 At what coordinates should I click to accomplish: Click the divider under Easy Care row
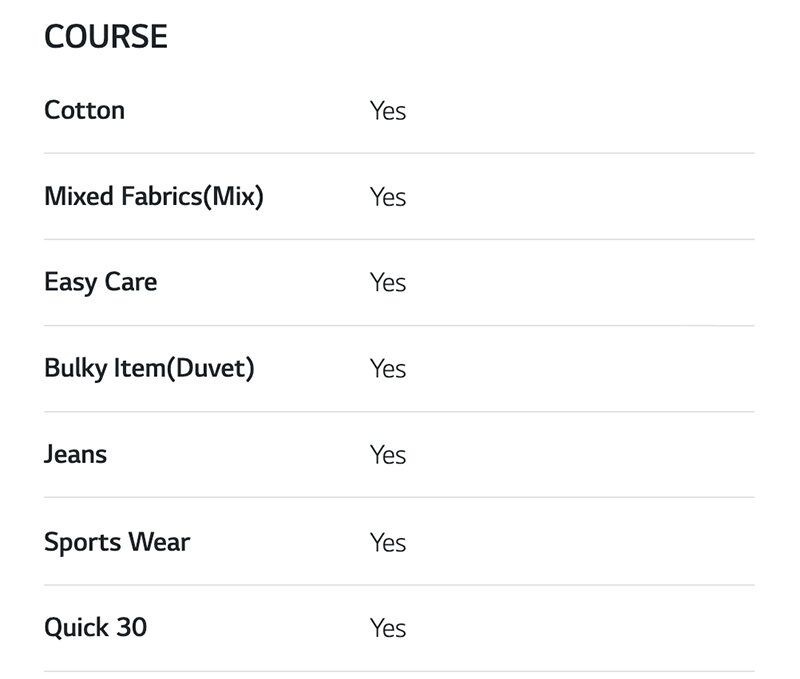[399, 325]
